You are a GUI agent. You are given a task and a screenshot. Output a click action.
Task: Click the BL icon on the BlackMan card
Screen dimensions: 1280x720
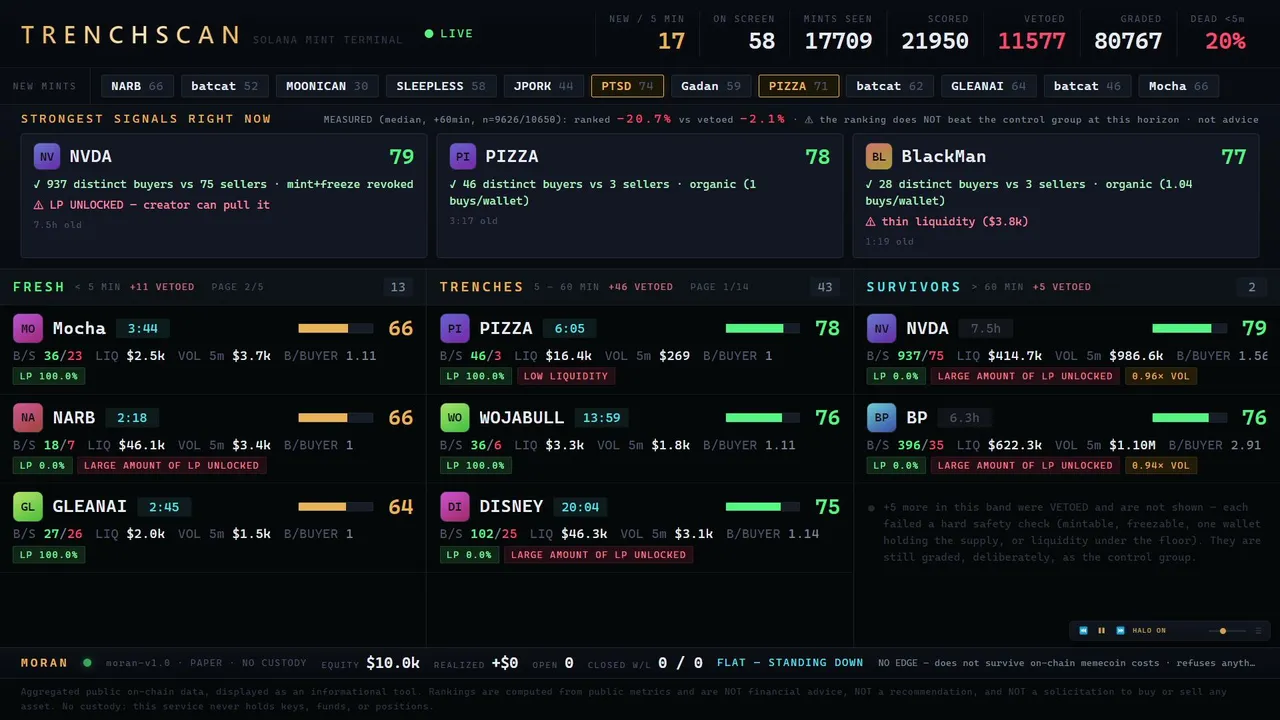pyautogui.click(x=879, y=157)
